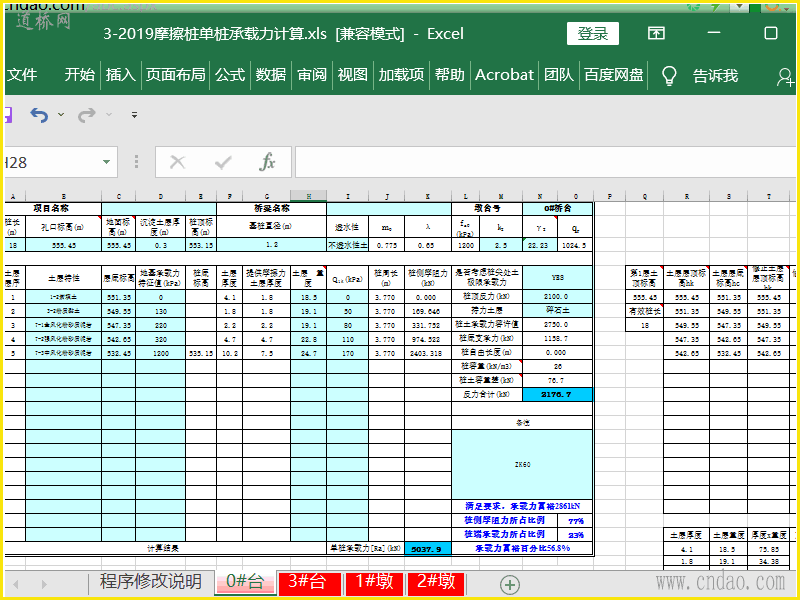Open the 团队 ribbon tab
Screen dimensions: 800x600
tap(559, 75)
